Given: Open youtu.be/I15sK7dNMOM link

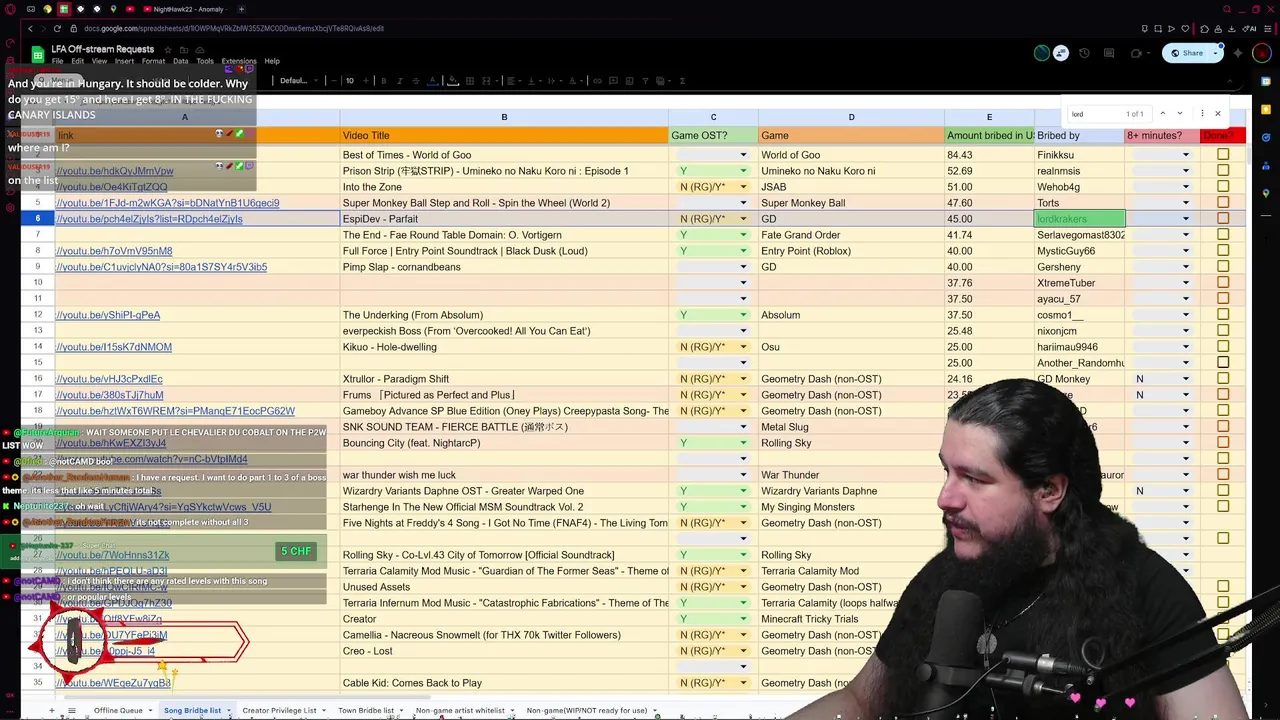Looking at the screenshot, I should click(114, 347).
